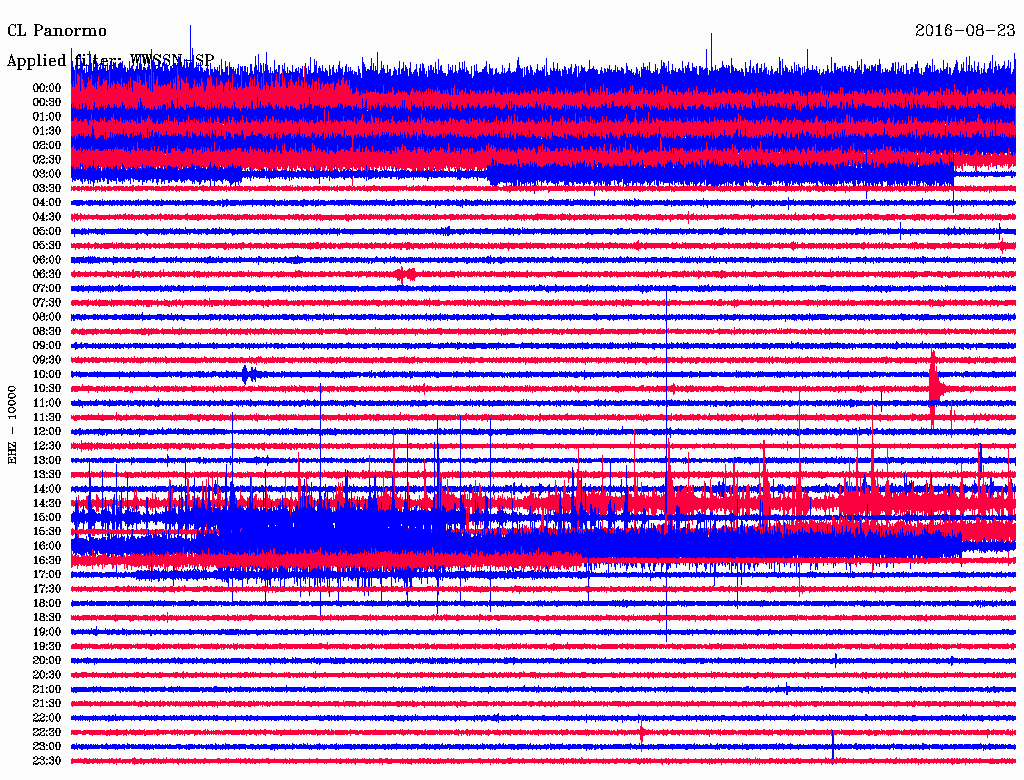The height and width of the screenshot is (780, 1024).
Task: Click the 01:00 time label
Action: [x=46, y=117]
